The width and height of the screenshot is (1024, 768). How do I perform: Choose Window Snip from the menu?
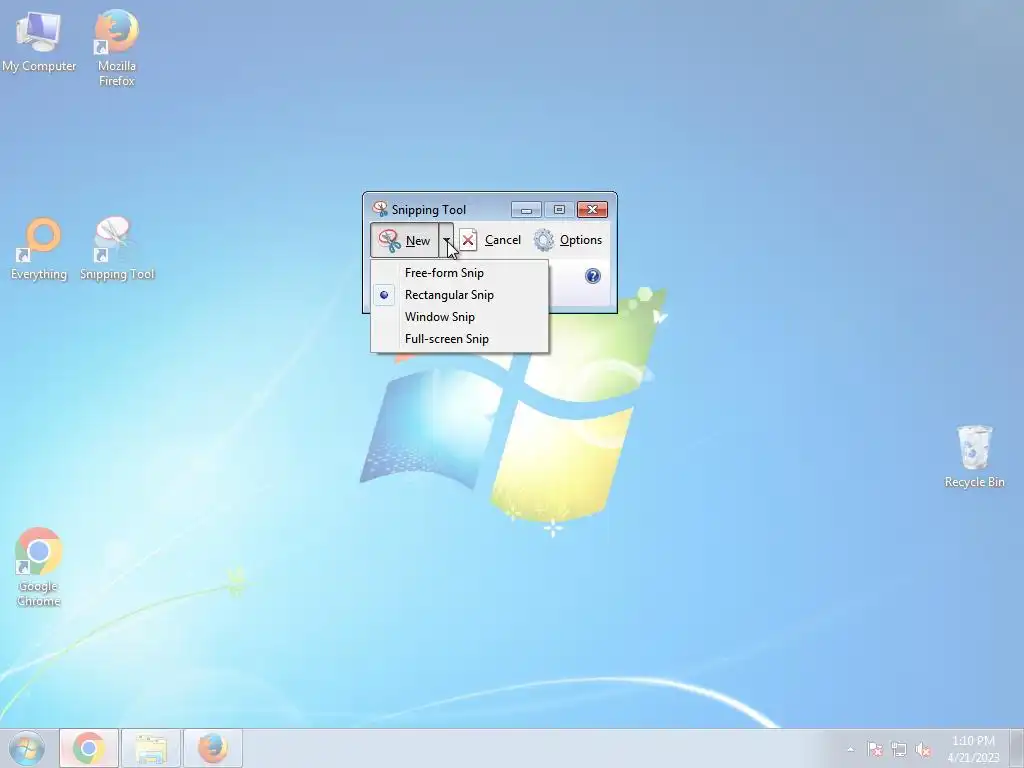click(x=459, y=317)
